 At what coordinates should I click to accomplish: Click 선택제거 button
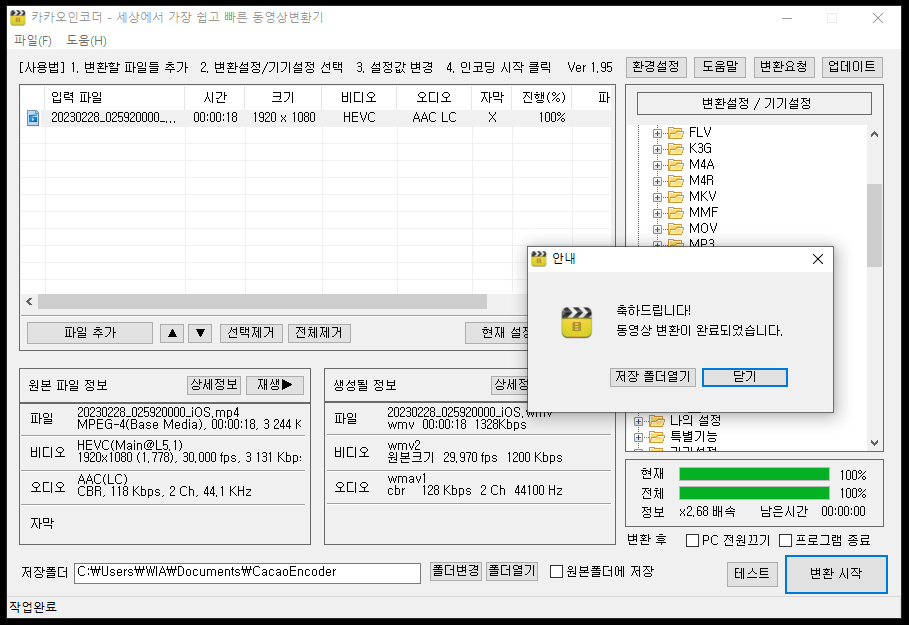(251, 333)
